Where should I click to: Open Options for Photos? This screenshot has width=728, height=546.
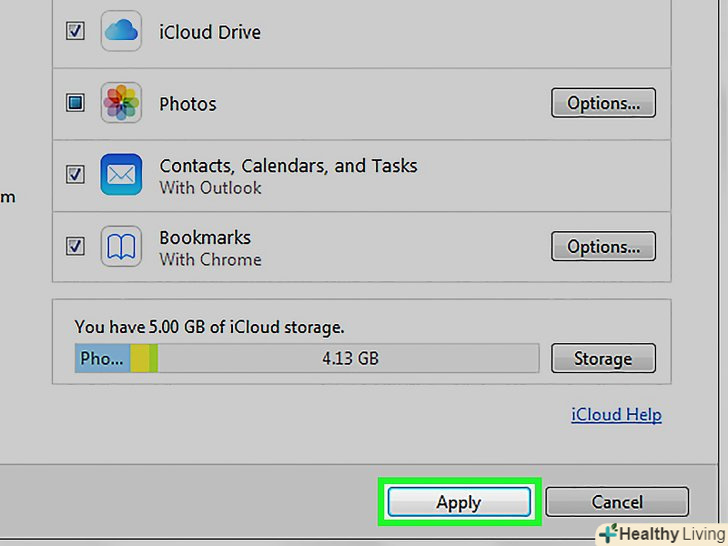[603, 103]
